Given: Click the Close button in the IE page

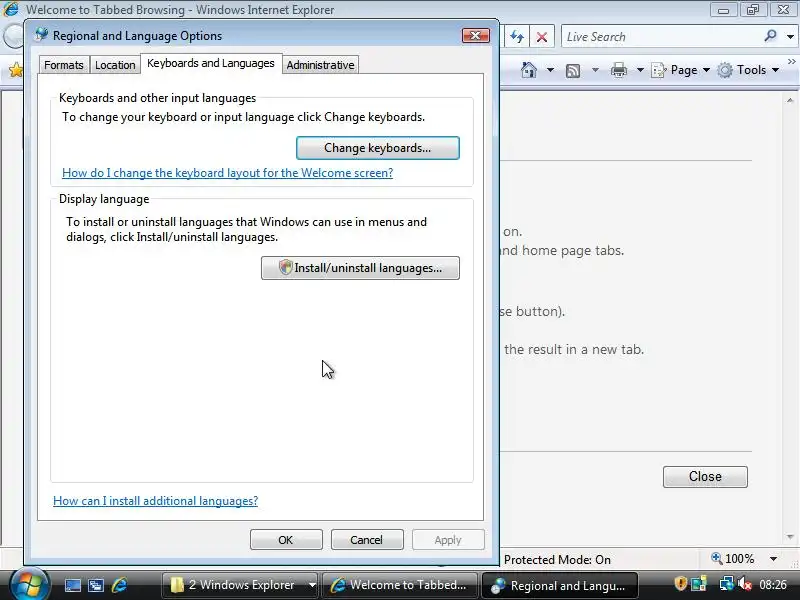Looking at the screenshot, I should click(x=705, y=477).
